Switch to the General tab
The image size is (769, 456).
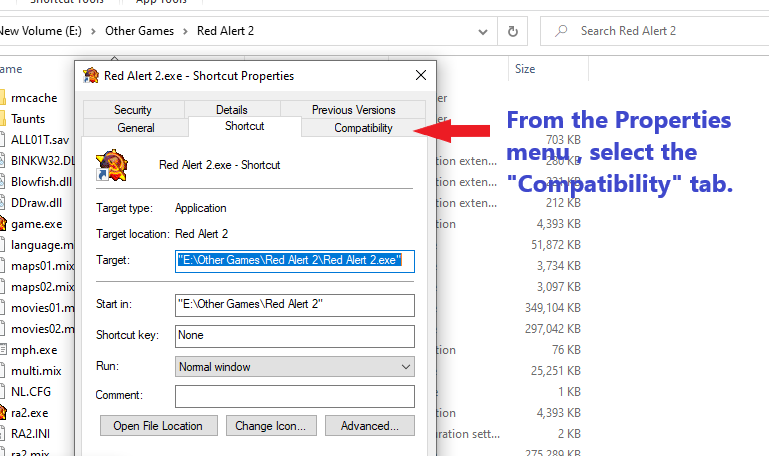pos(136,128)
